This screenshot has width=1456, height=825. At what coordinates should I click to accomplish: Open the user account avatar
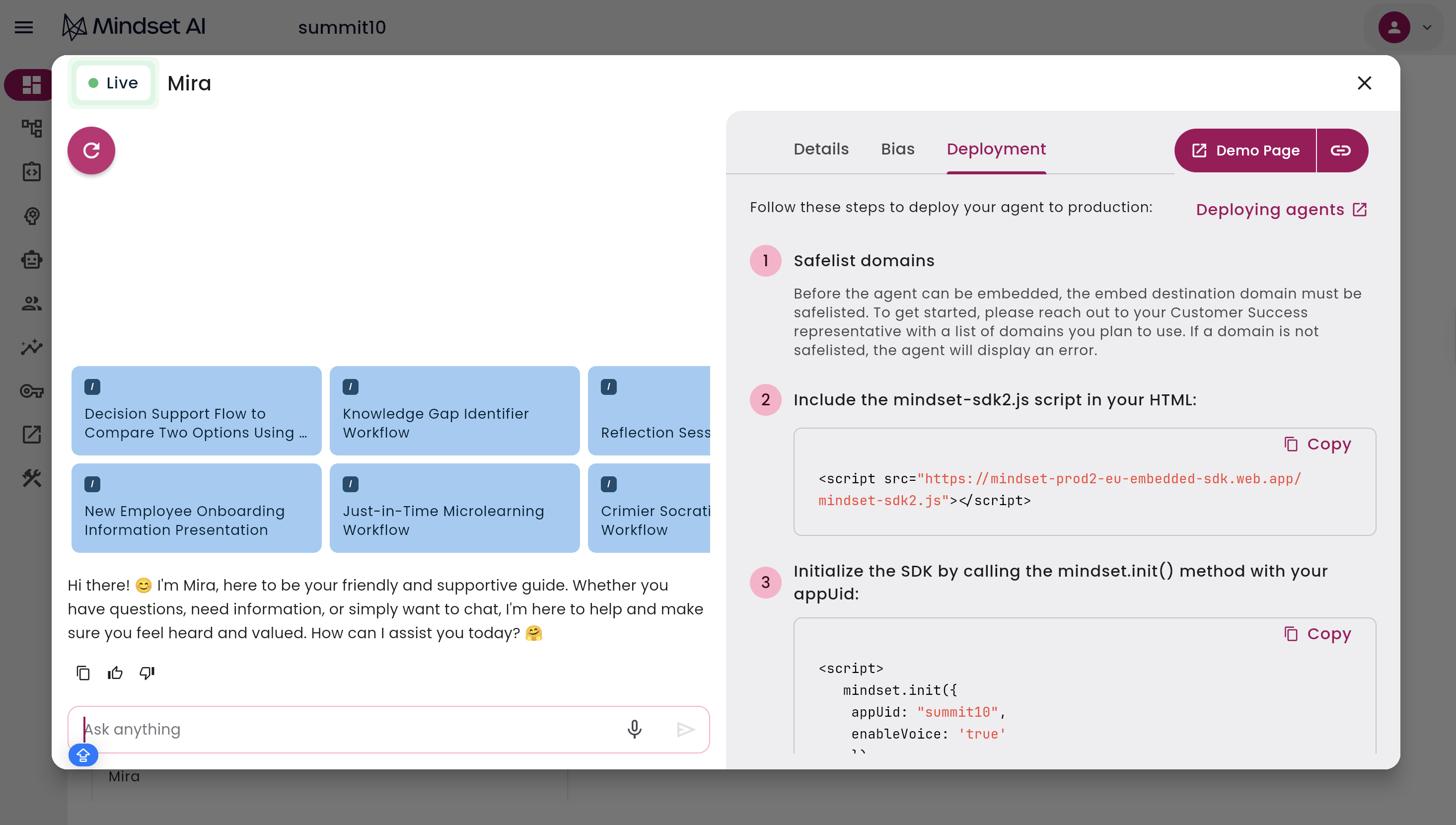click(1394, 27)
